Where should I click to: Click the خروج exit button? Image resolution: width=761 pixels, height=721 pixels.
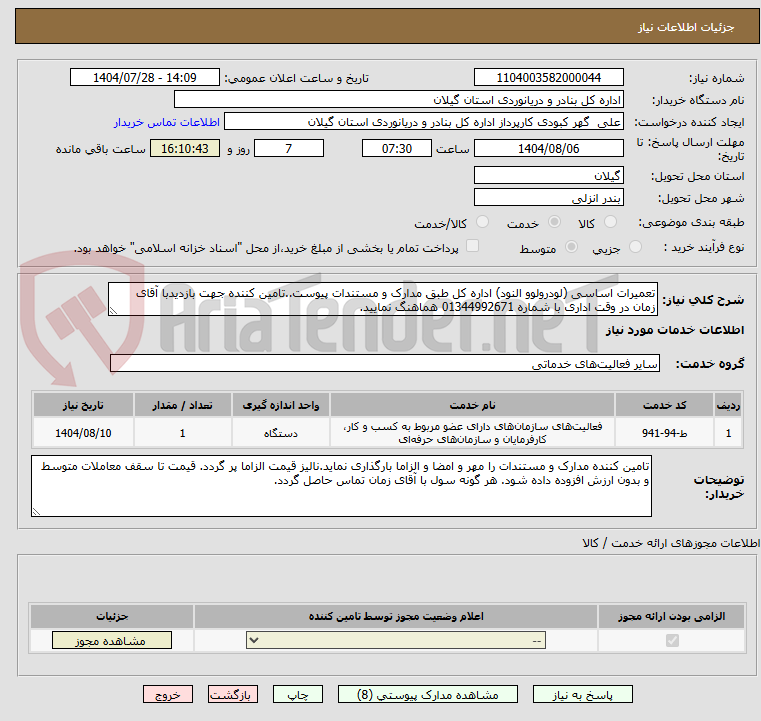point(167,694)
